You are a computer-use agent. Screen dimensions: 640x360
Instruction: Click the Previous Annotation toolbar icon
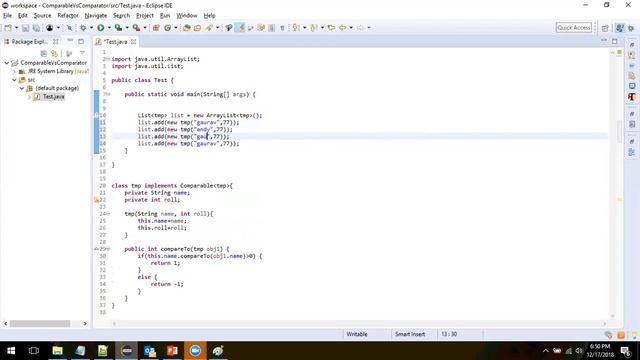pyautogui.click(x=314, y=28)
